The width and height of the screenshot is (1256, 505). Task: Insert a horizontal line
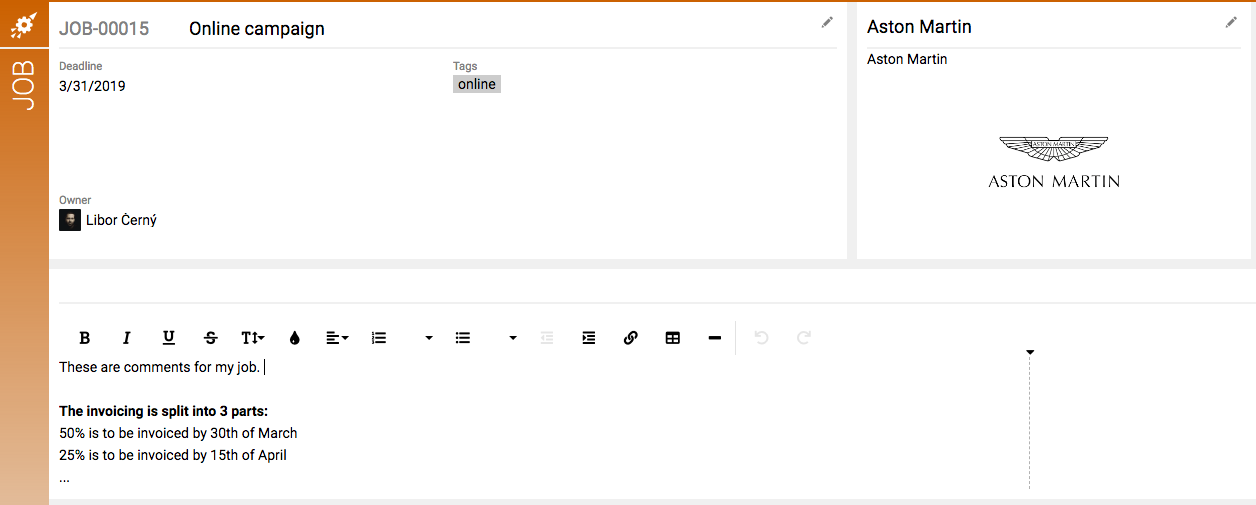[715, 338]
